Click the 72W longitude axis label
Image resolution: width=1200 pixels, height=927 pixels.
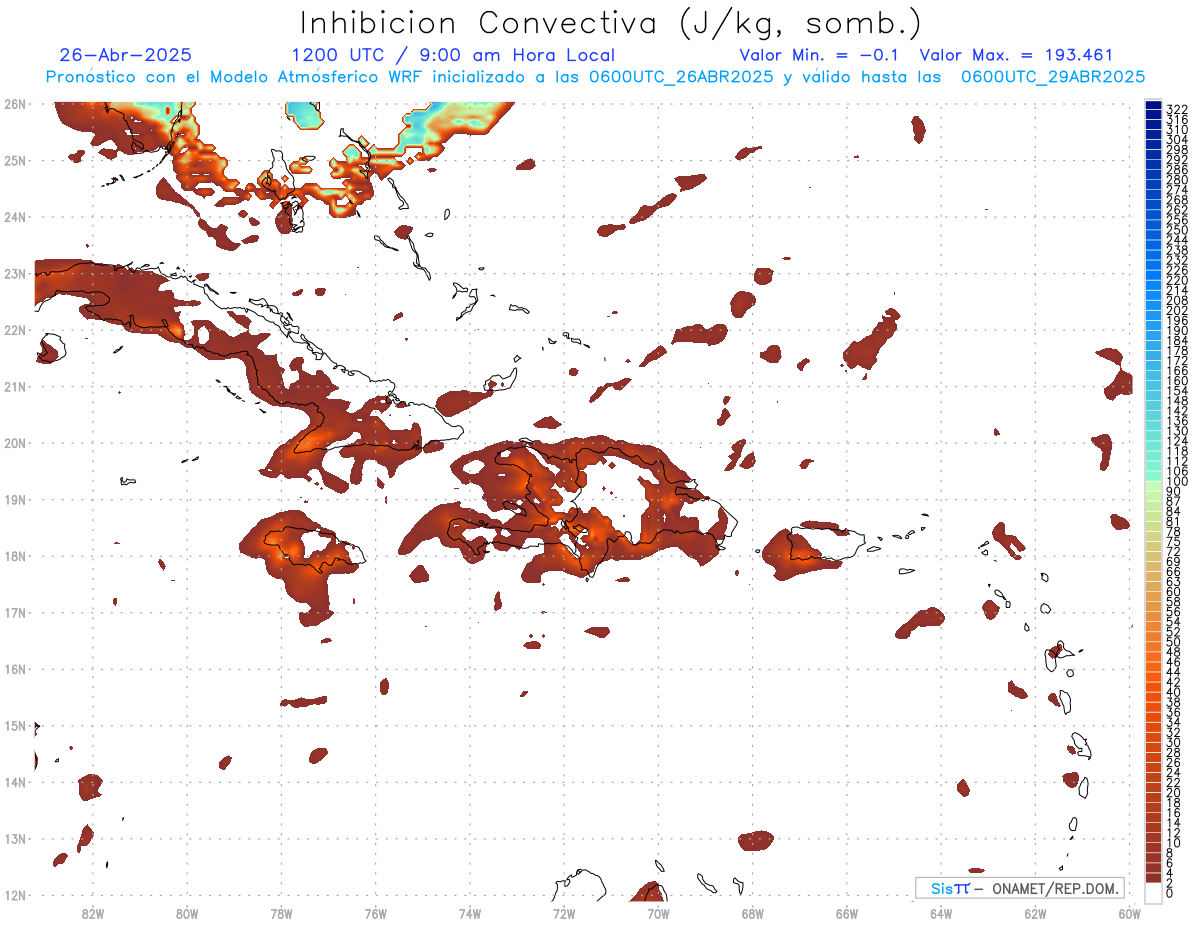(x=564, y=912)
